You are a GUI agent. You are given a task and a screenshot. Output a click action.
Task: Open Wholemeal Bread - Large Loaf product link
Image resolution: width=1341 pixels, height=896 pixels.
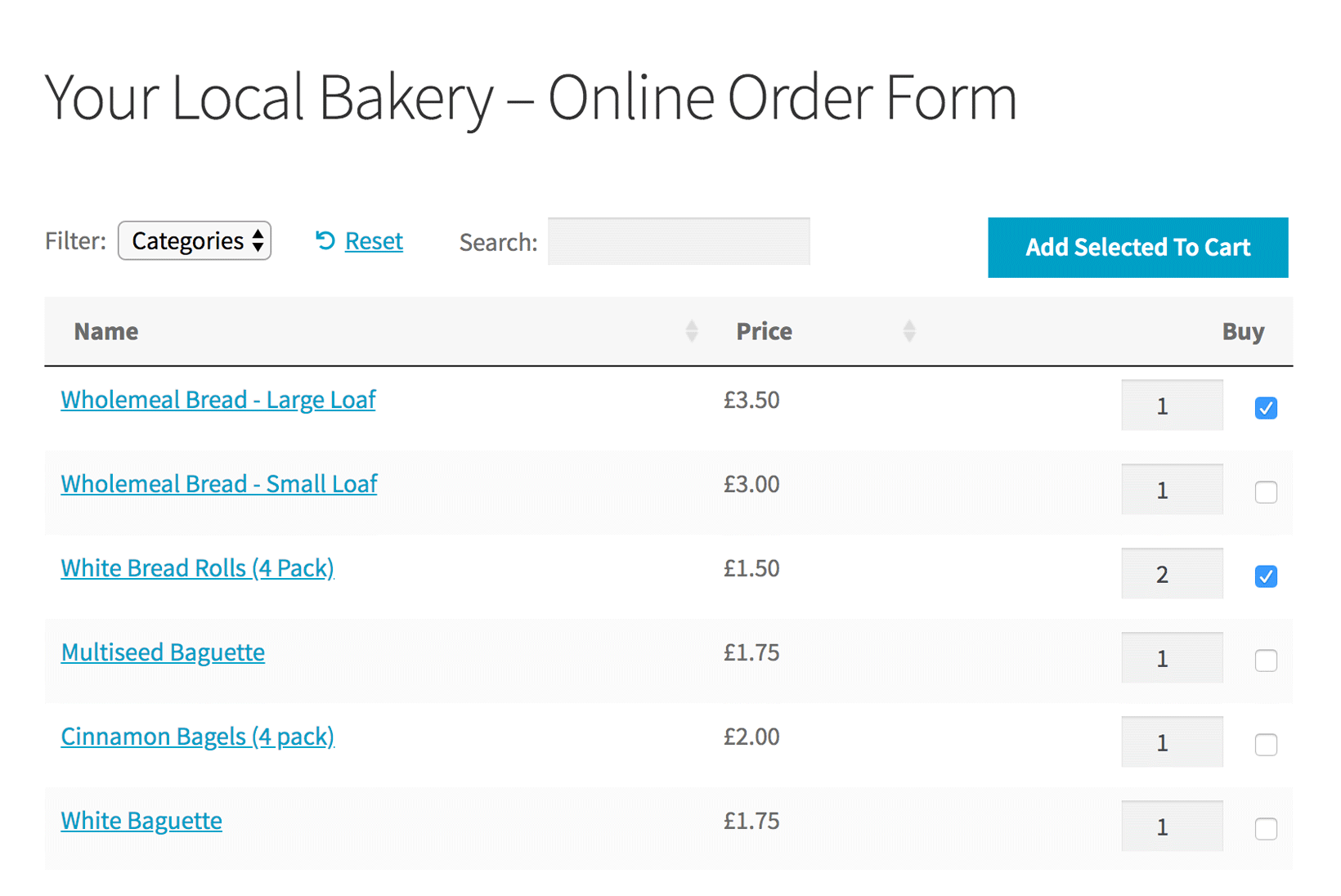click(218, 400)
